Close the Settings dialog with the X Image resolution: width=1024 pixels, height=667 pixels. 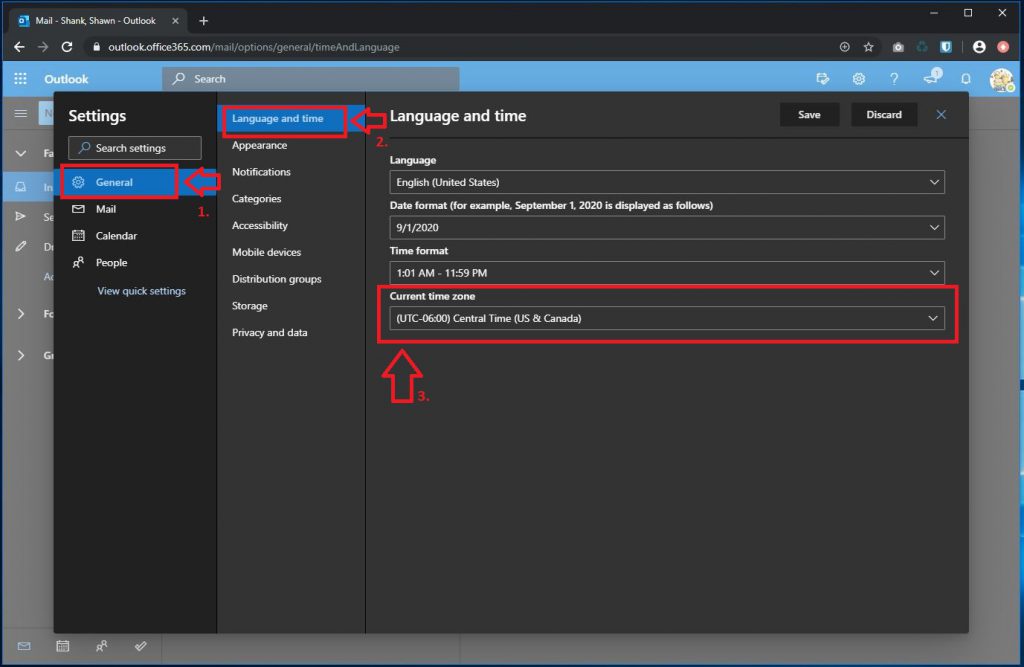(941, 115)
